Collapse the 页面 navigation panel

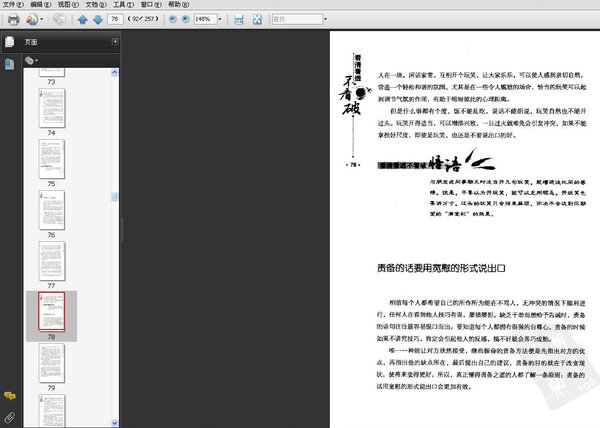(x=115, y=41)
